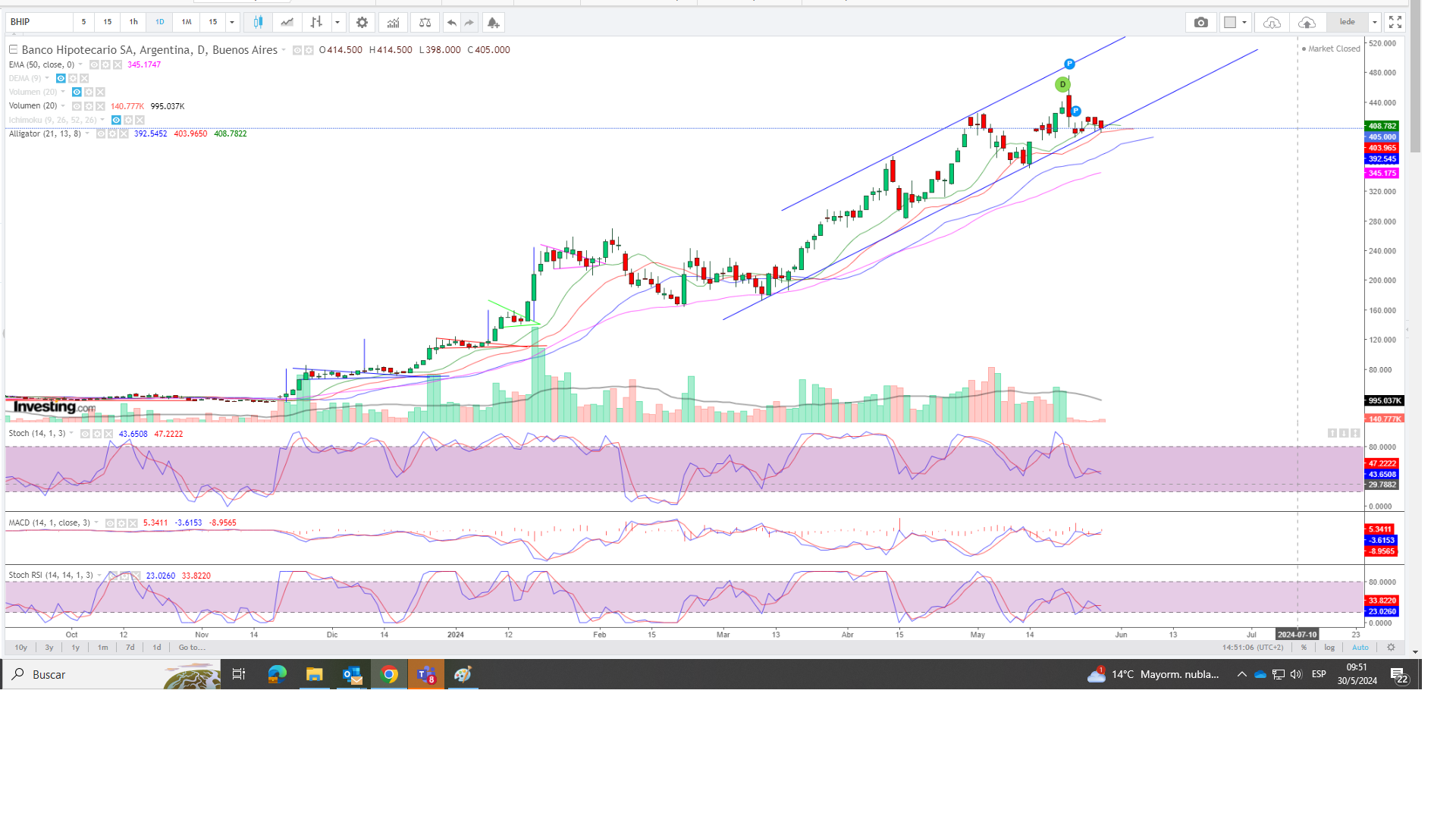Click the line chart style icon
This screenshot has width=1456, height=819.
287,22
